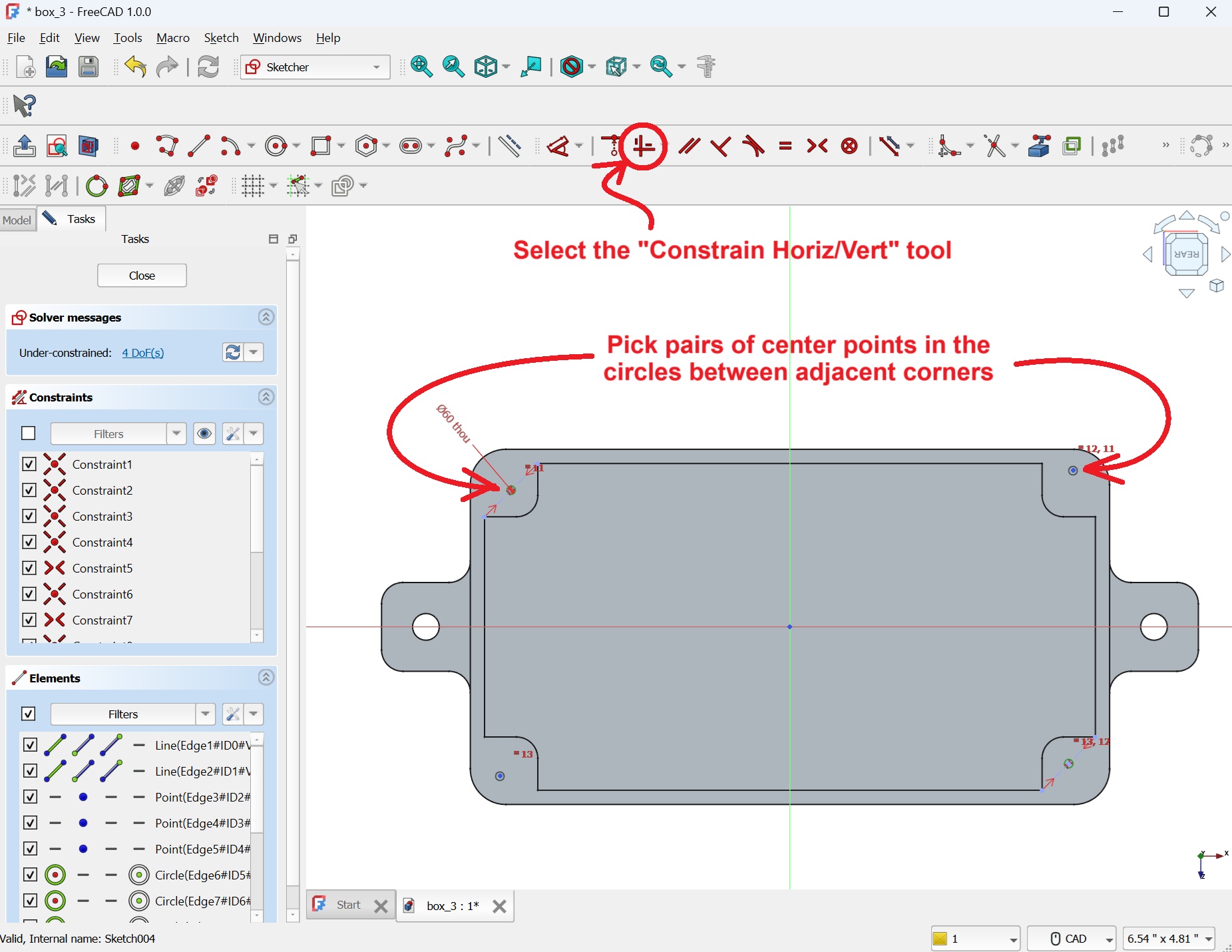Screen dimensions: 1232x952
Task: Switch to the Model tab
Action: [x=17, y=220]
